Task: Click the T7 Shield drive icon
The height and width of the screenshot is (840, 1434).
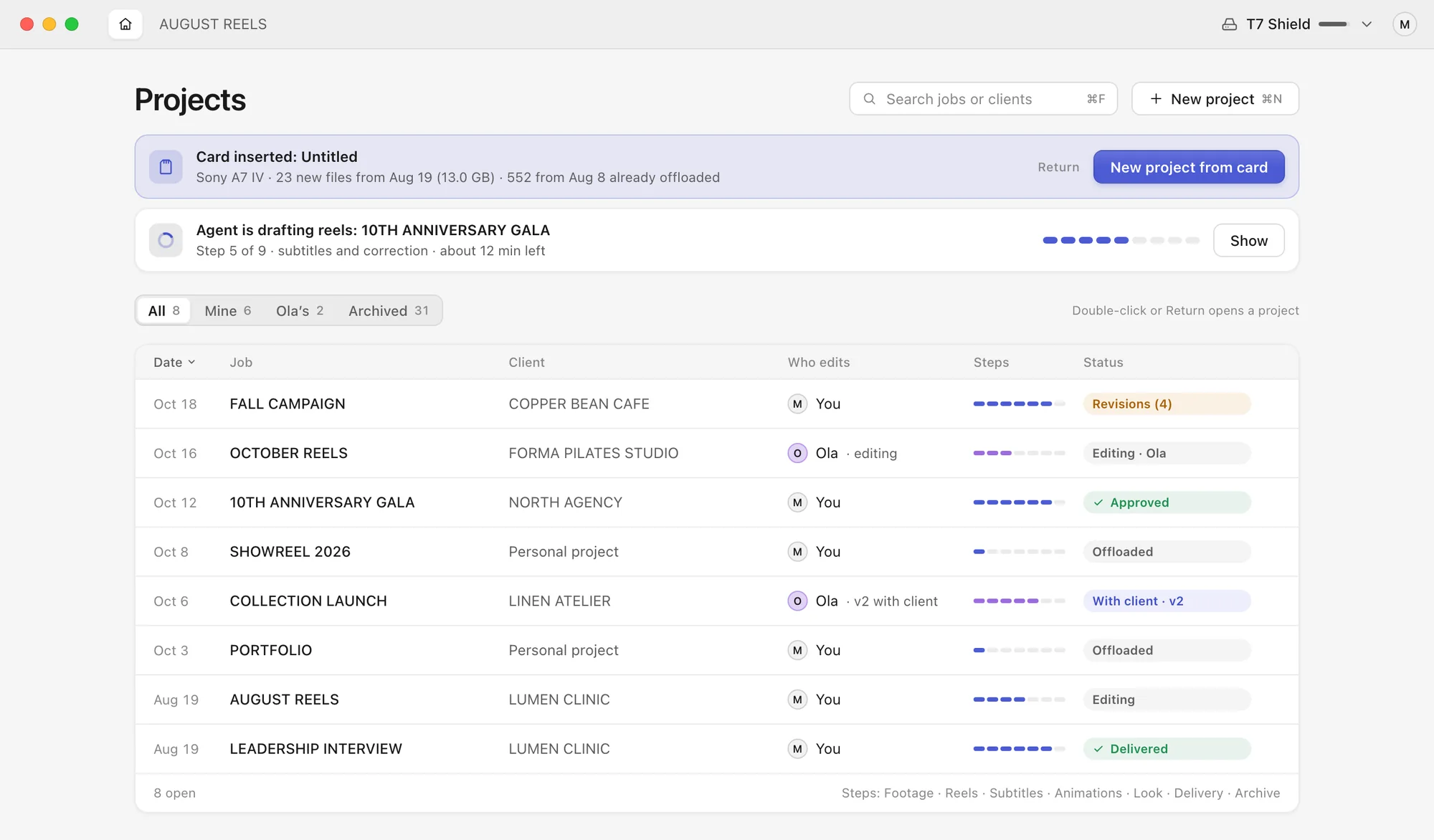Action: [x=1229, y=24]
